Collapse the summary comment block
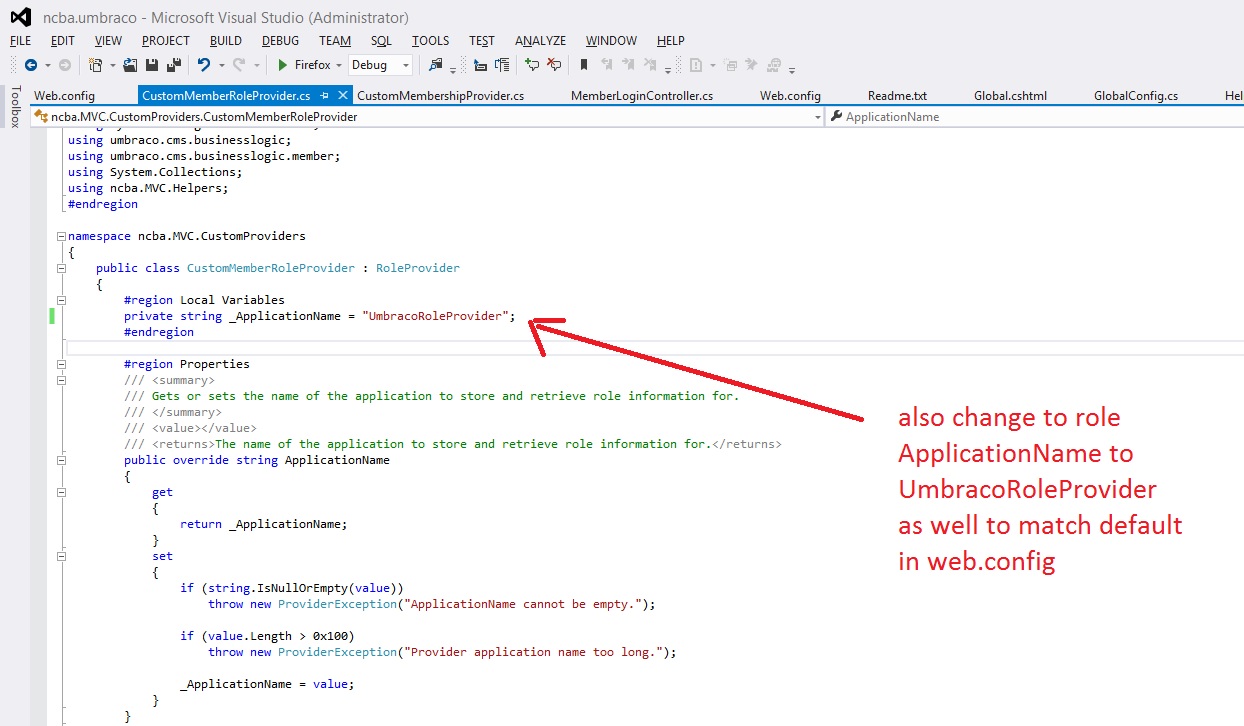 pyautogui.click(x=62, y=381)
